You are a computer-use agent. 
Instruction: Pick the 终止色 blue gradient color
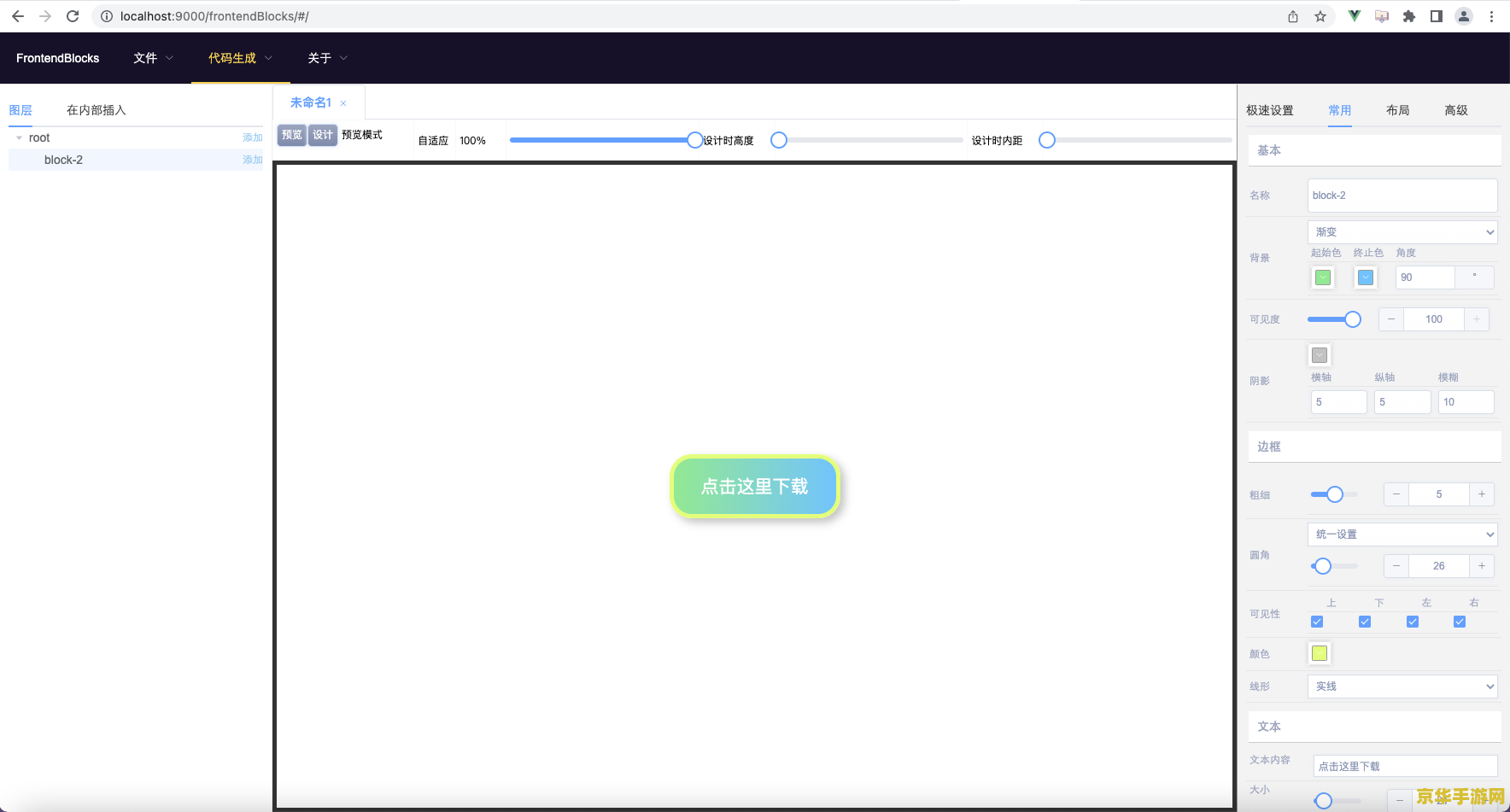[1366, 277]
